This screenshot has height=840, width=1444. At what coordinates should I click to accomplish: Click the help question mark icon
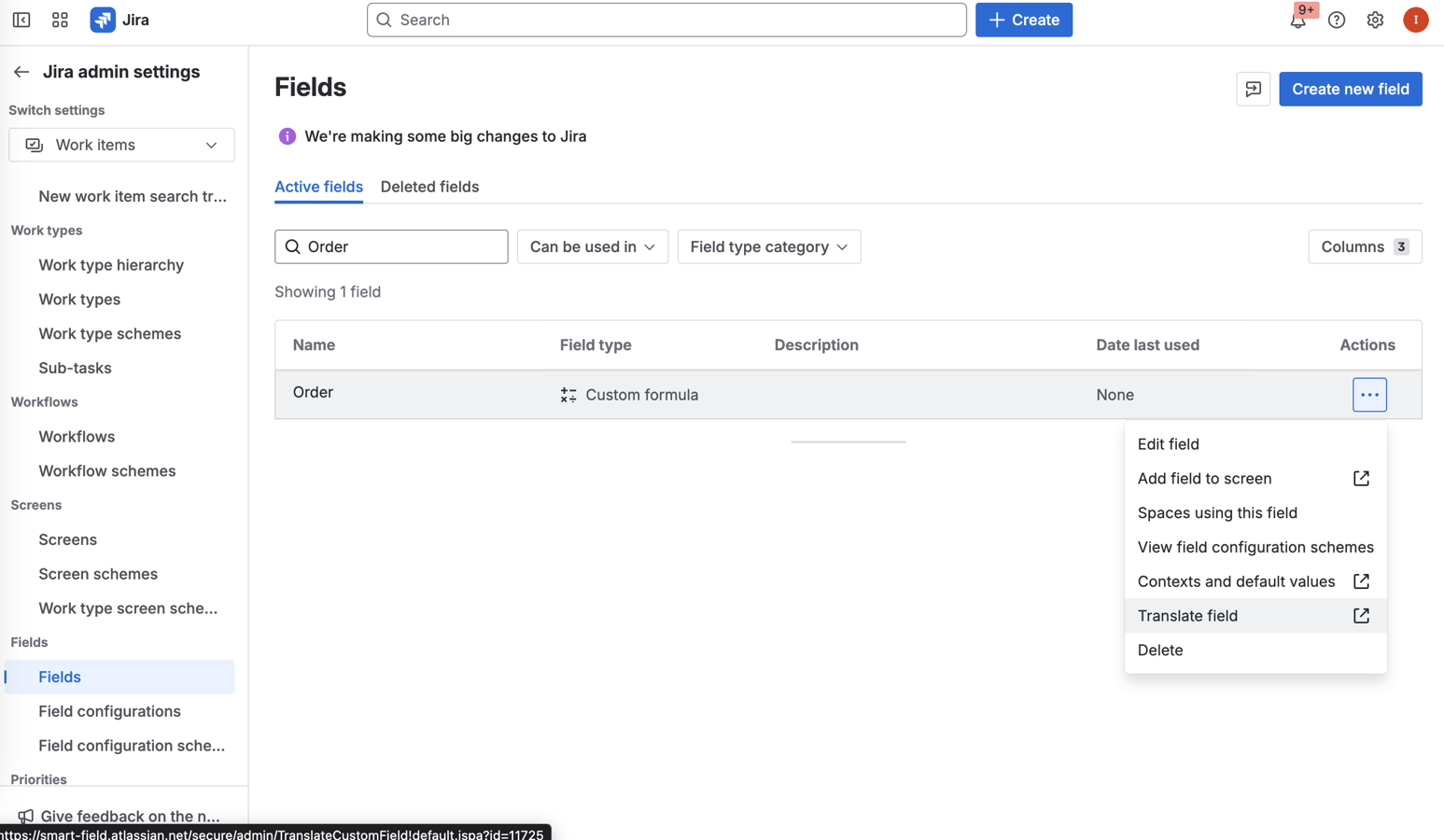click(1336, 20)
